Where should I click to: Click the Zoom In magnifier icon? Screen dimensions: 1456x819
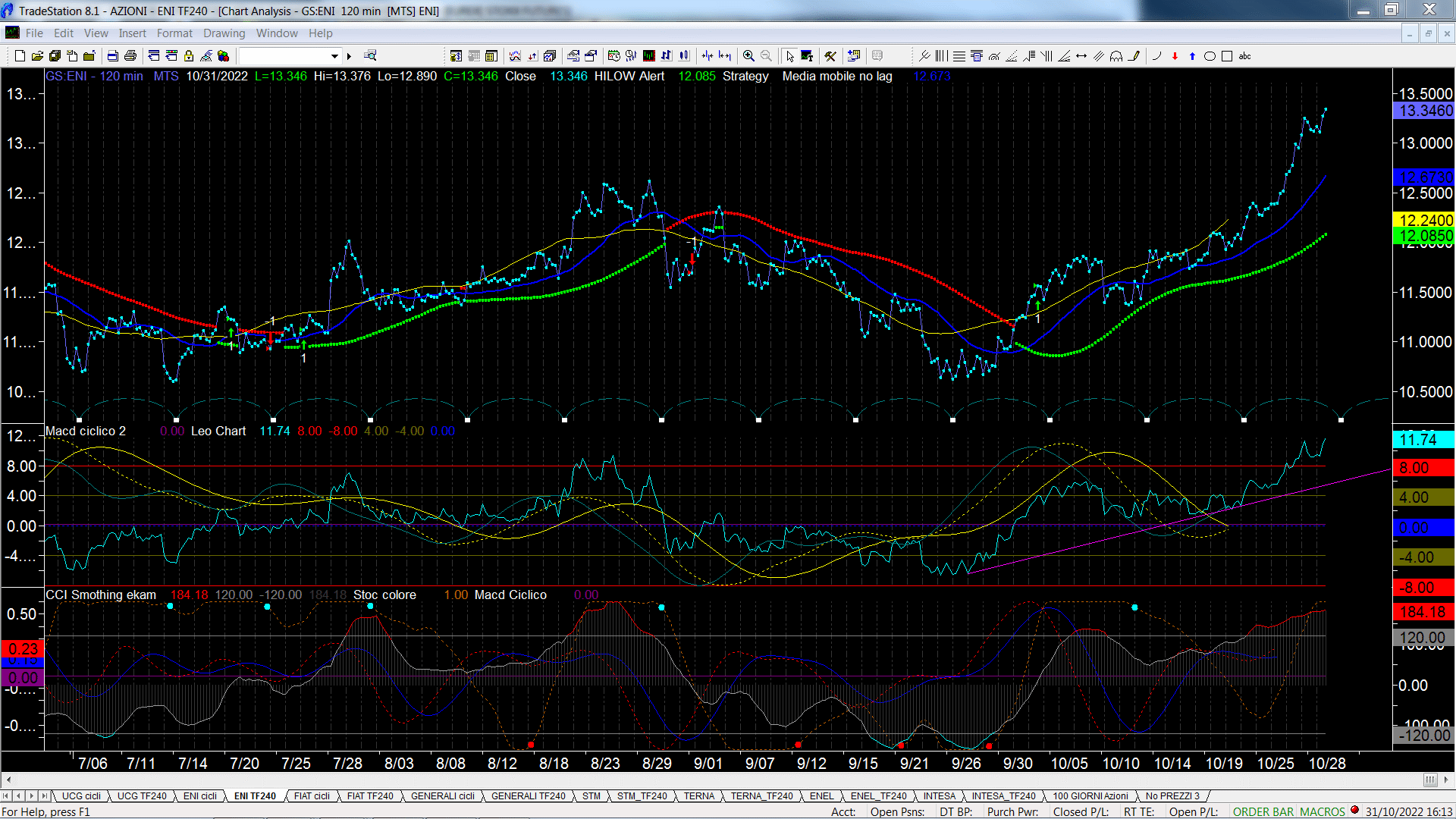tap(748, 56)
